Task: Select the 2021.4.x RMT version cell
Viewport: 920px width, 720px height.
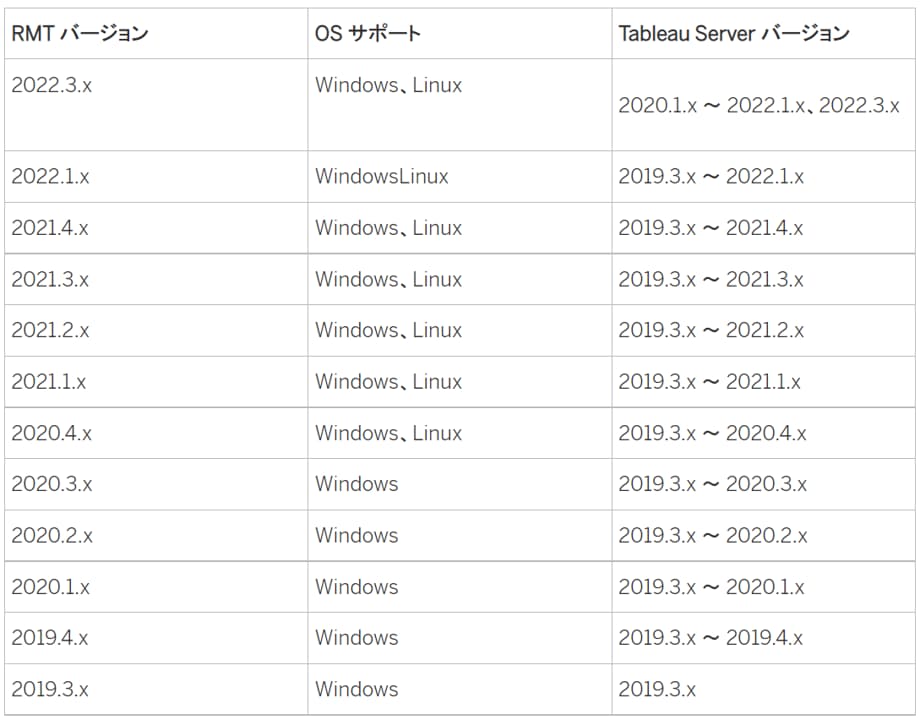Action: click(156, 228)
